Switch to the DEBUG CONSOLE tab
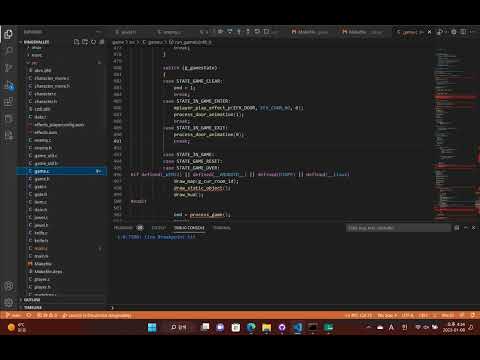This screenshot has height=360, width=480. 189,228
